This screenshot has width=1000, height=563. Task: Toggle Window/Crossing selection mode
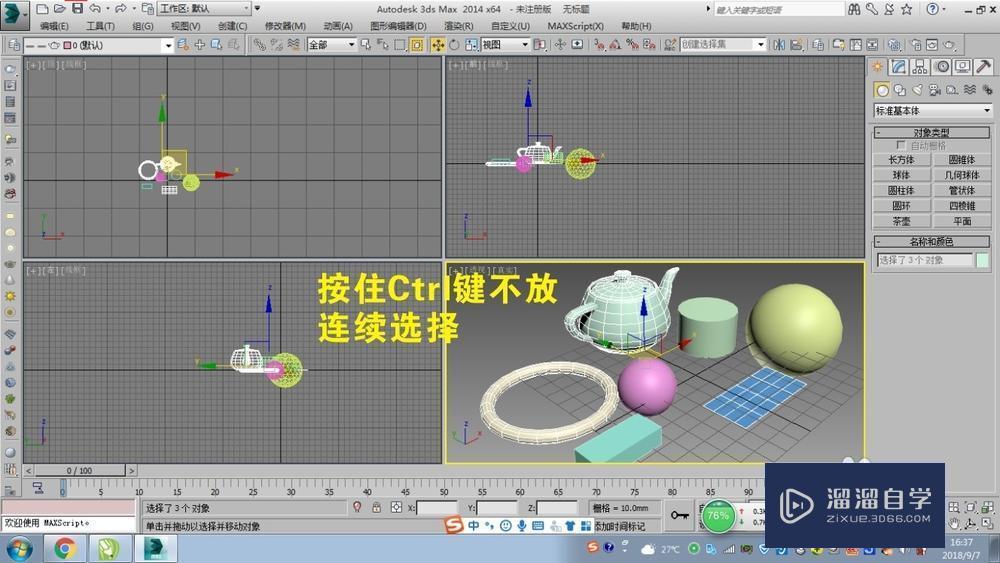pos(416,45)
